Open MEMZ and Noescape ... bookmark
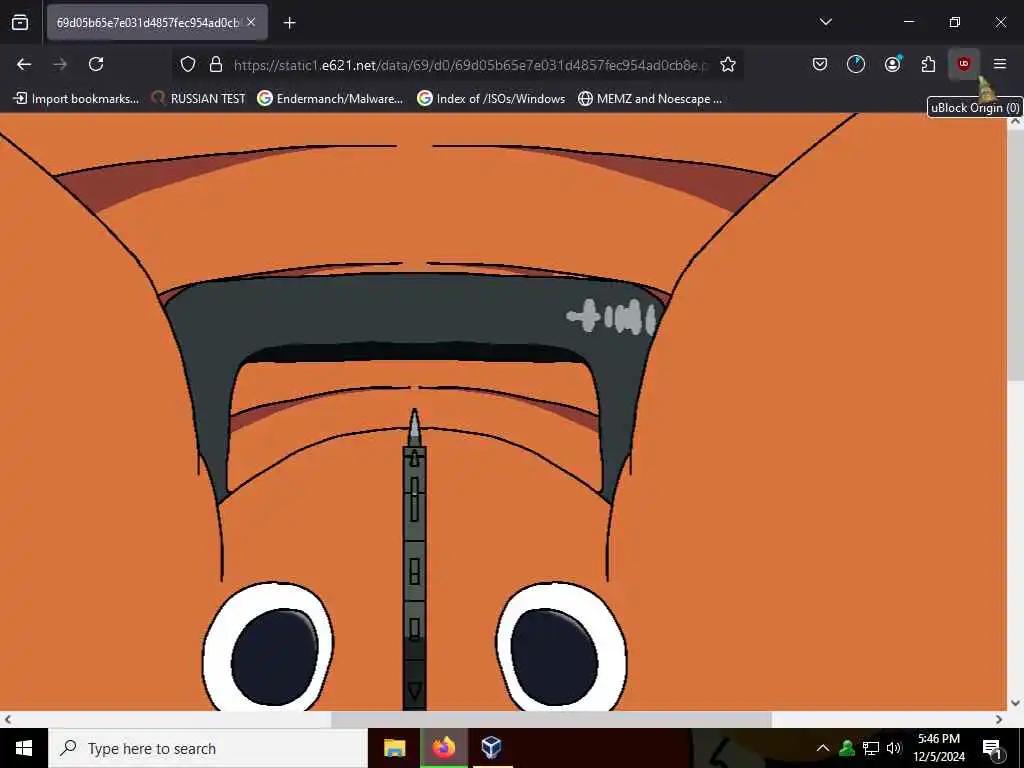The image size is (1024, 768). (x=650, y=99)
